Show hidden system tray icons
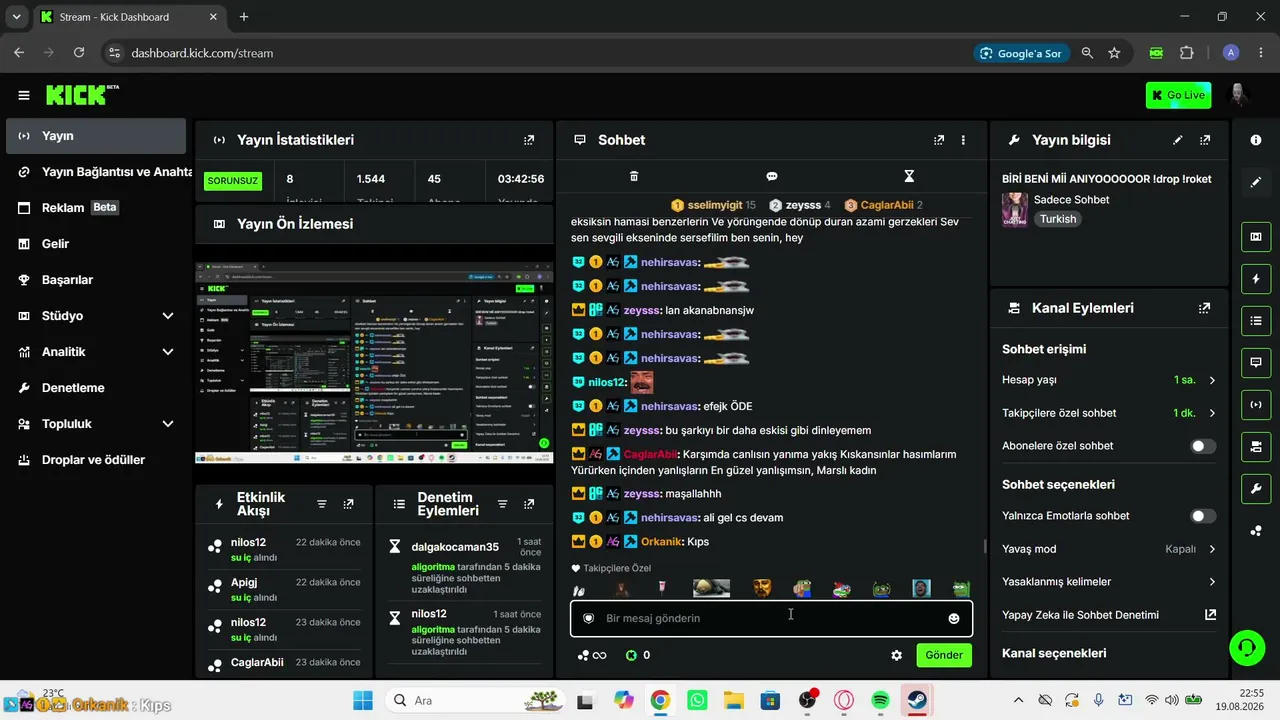This screenshot has height=720, width=1280. (1018, 700)
